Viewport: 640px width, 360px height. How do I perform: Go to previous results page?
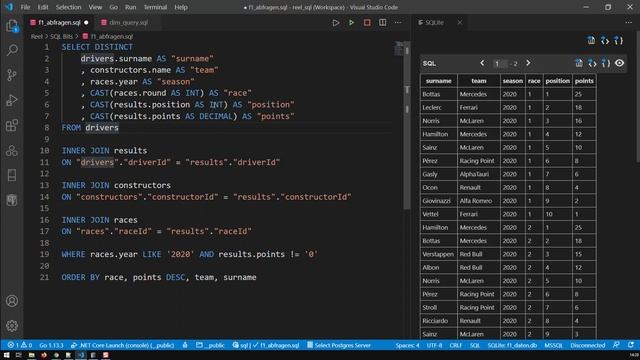[x=482, y=63]
